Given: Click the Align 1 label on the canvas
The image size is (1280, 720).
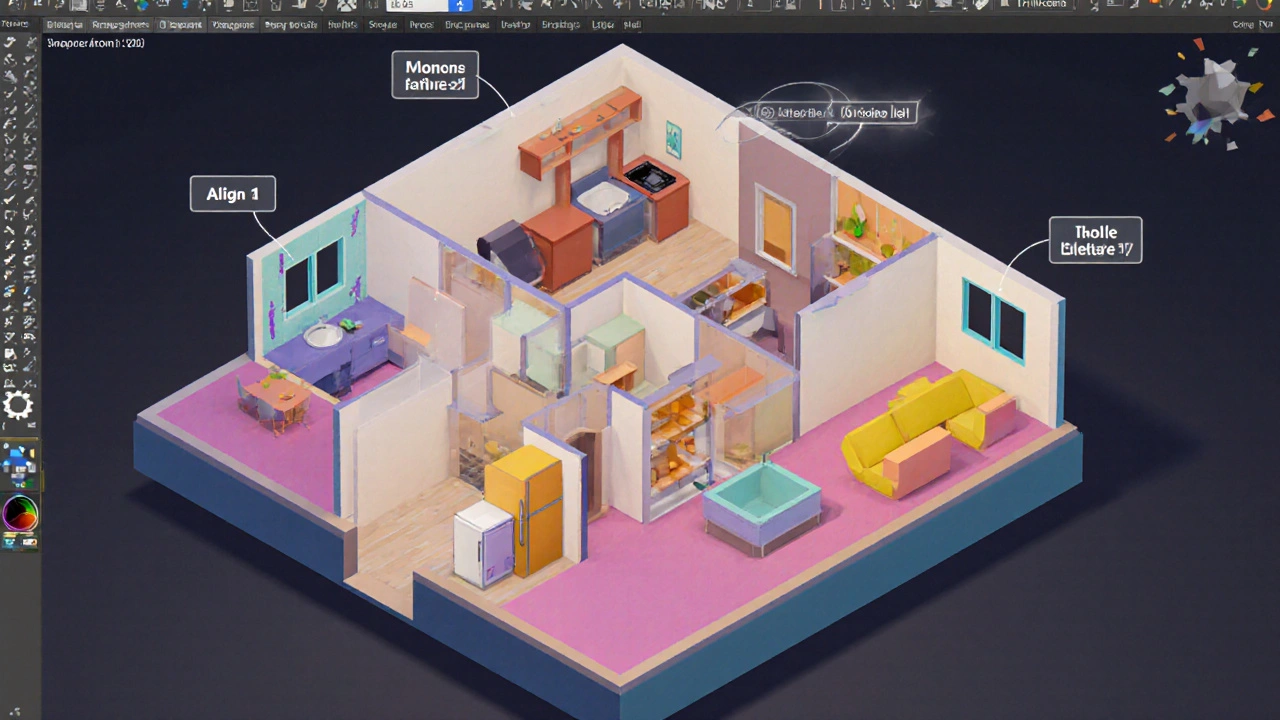Looking at the screenshot, I should click(232, 194).
